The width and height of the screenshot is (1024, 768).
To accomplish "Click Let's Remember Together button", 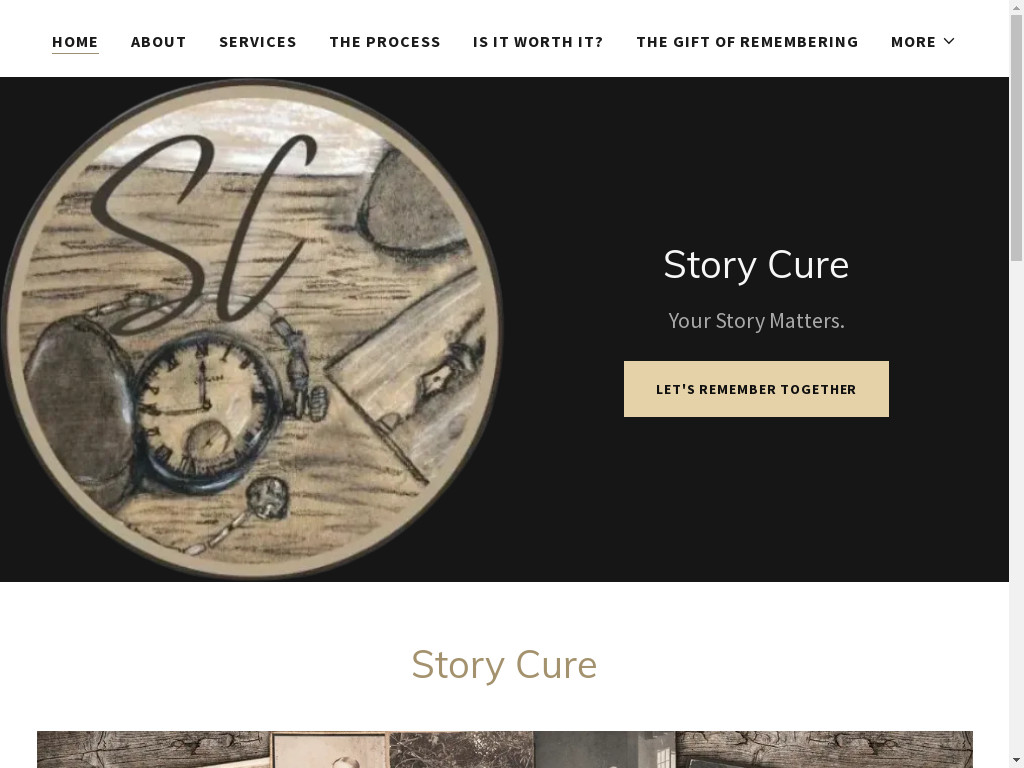I will point(756,389).
